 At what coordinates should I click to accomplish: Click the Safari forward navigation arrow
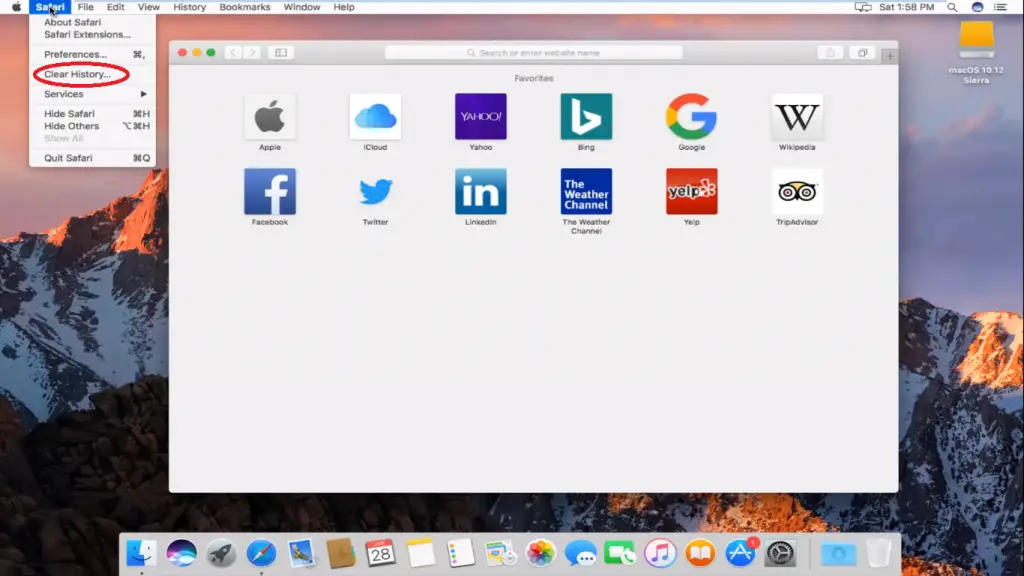pos(253,53)
